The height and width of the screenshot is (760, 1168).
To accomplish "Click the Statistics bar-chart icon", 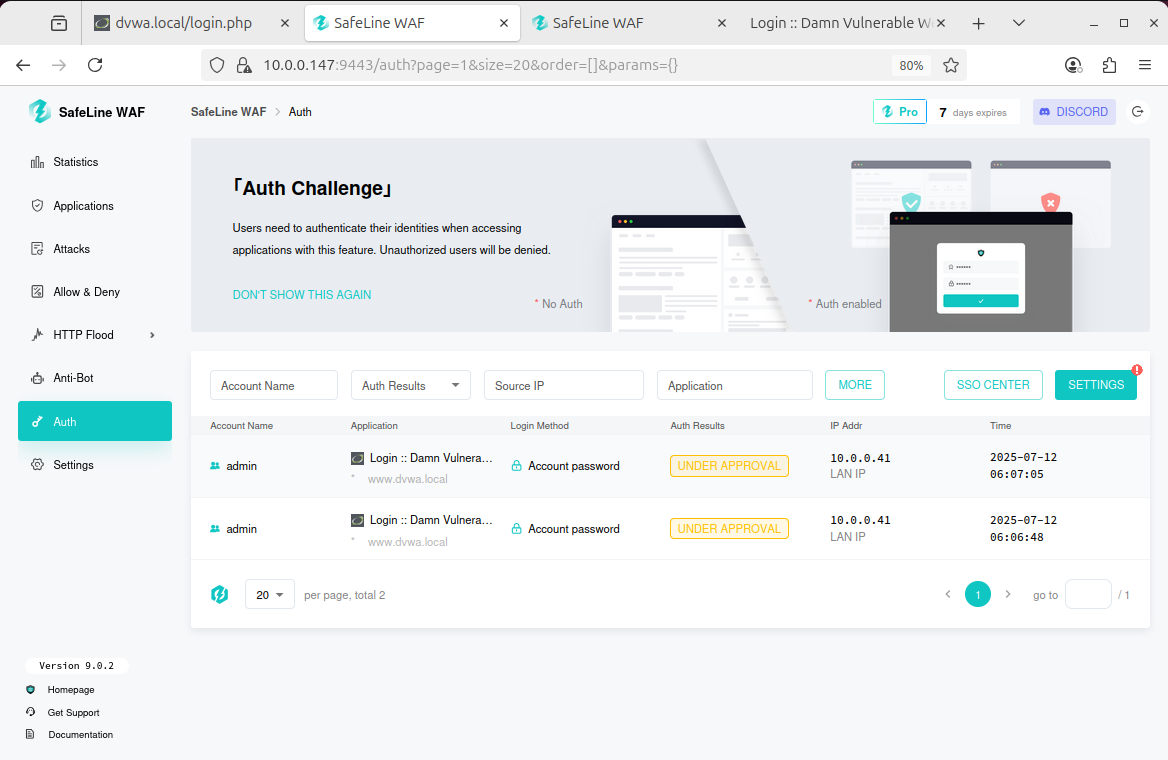I will [37, 162].
